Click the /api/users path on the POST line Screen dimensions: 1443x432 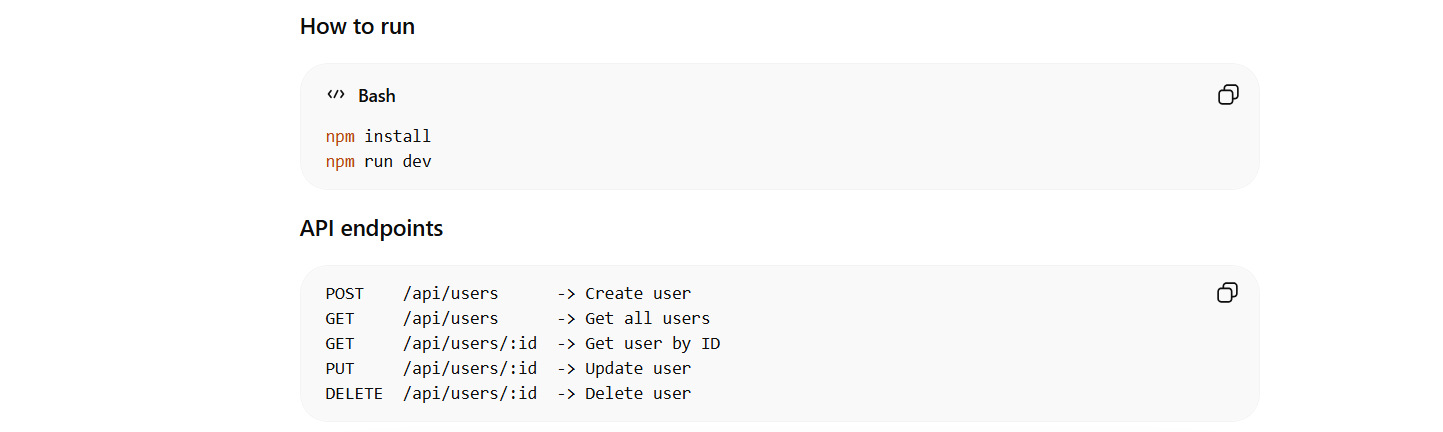(x=450, y=294)
